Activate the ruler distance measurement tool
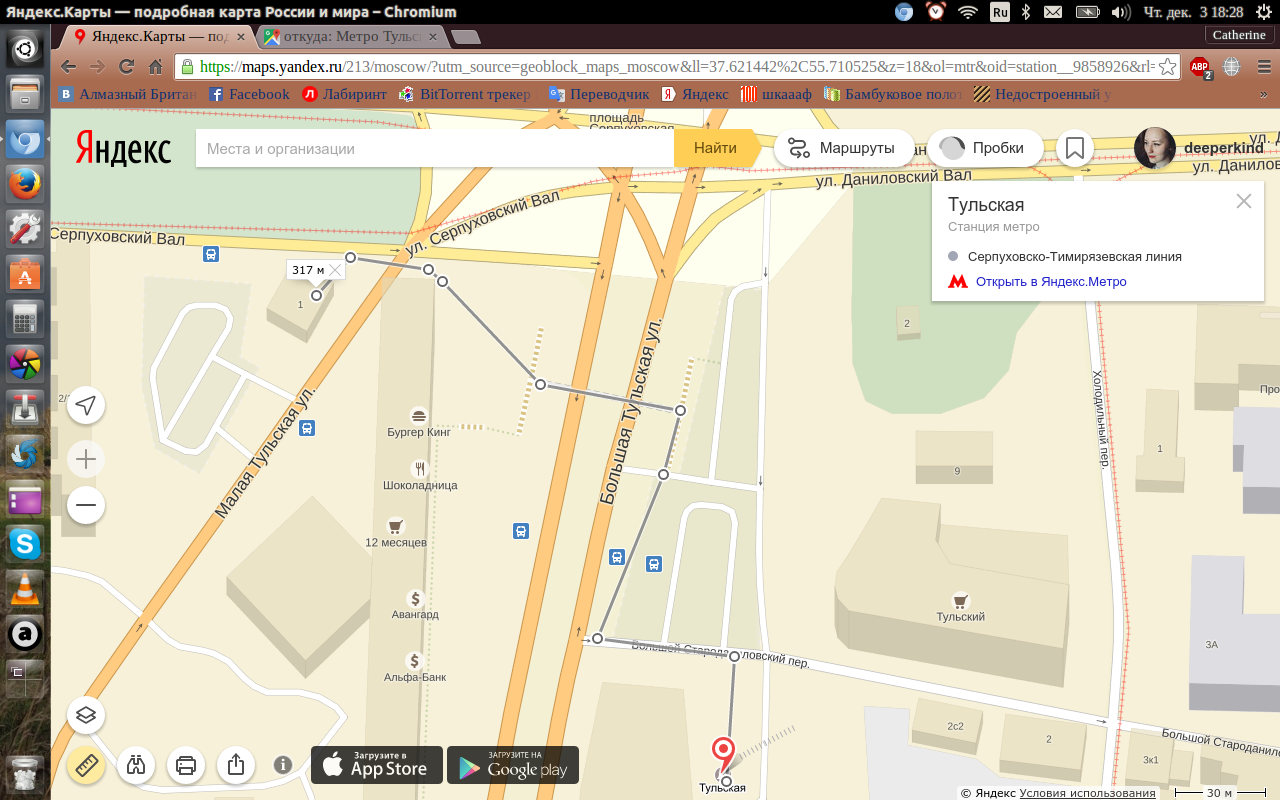Viewport: 1280px width, 800px height. [86, 765]
